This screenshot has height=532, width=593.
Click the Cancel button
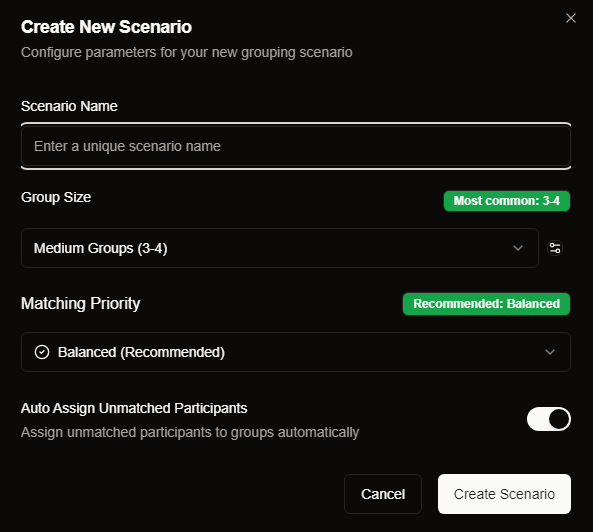click(383, 494)
